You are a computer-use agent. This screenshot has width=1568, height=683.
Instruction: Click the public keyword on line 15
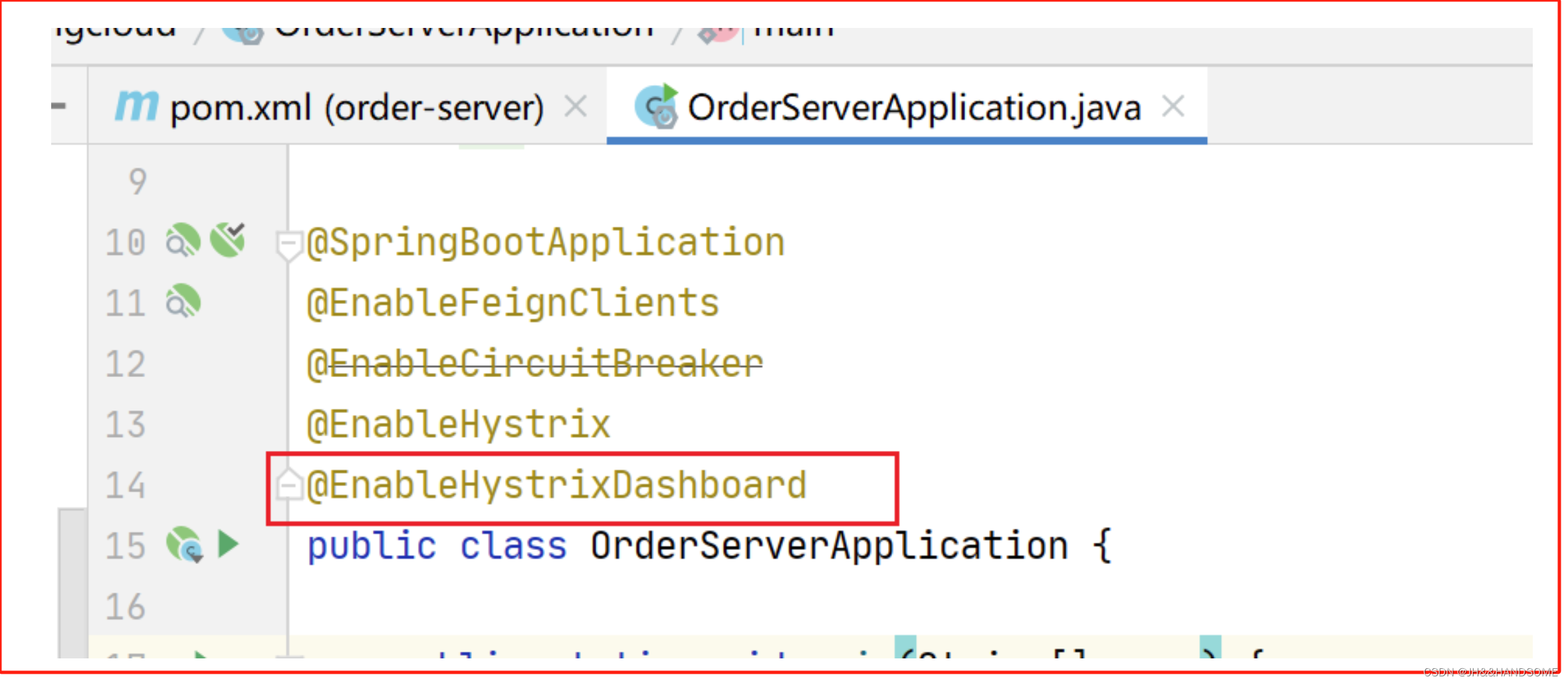[372, 546]
